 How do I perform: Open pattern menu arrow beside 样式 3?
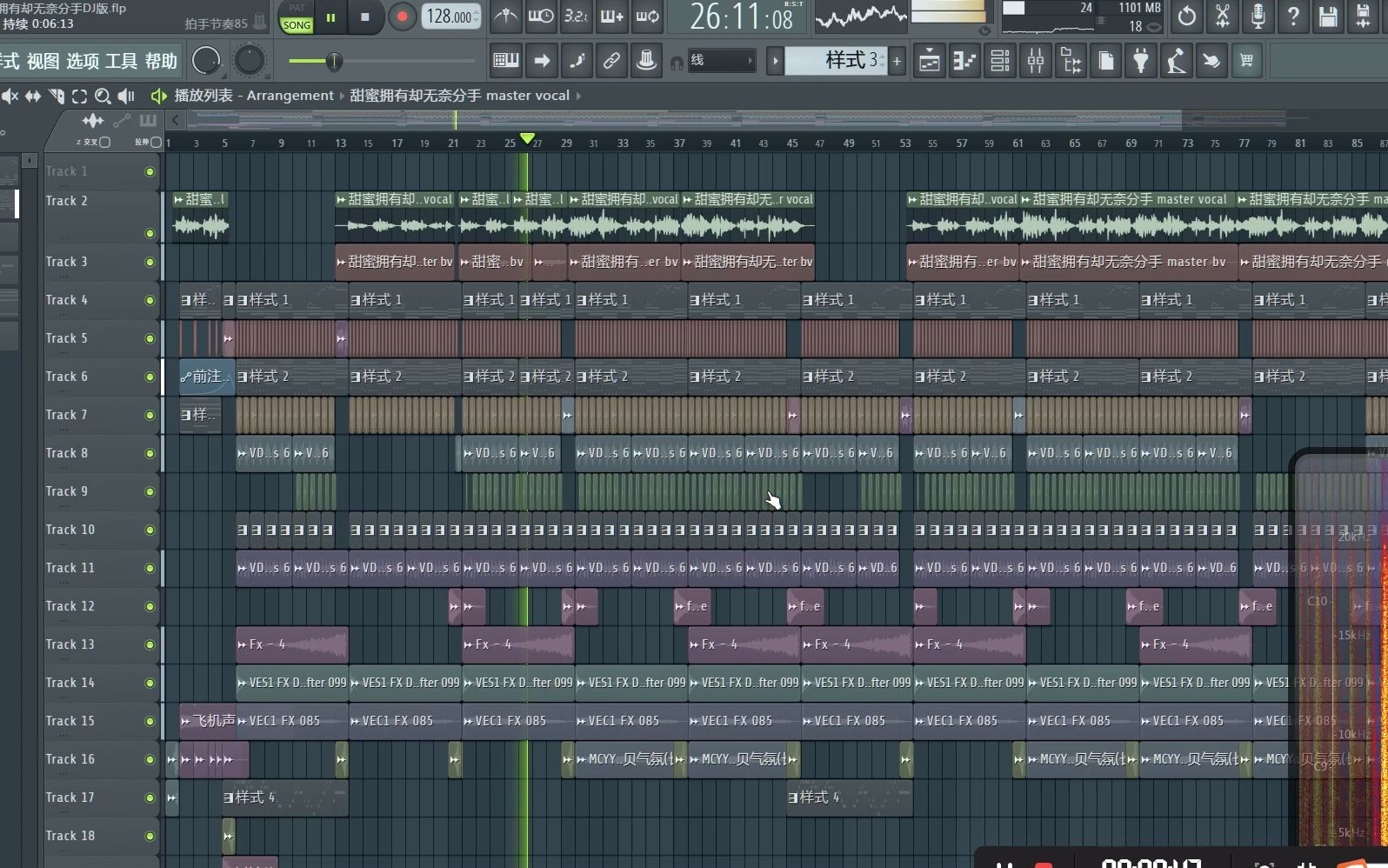(x=776, y=61)
